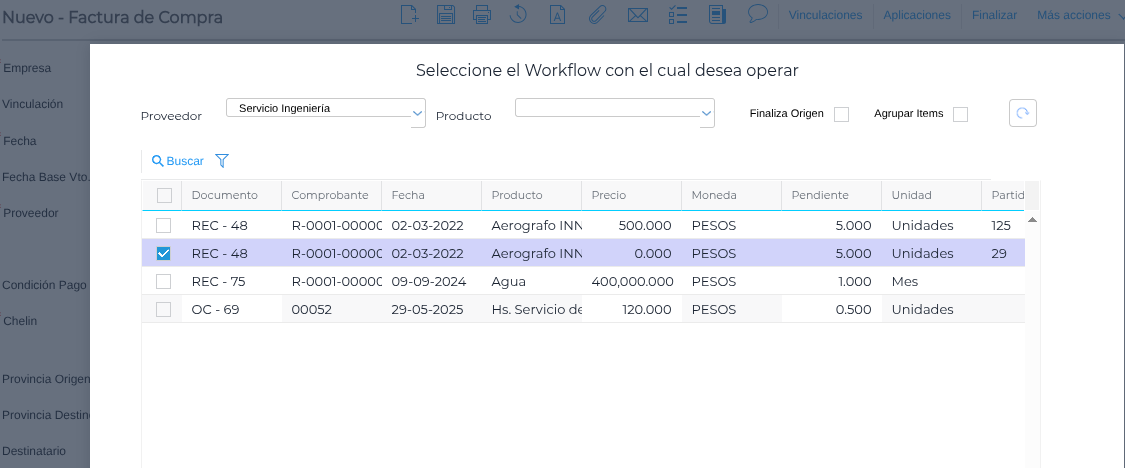Tick the Agrupar Items checkbox
This screenshot has height=468, width=1125.
960,114
